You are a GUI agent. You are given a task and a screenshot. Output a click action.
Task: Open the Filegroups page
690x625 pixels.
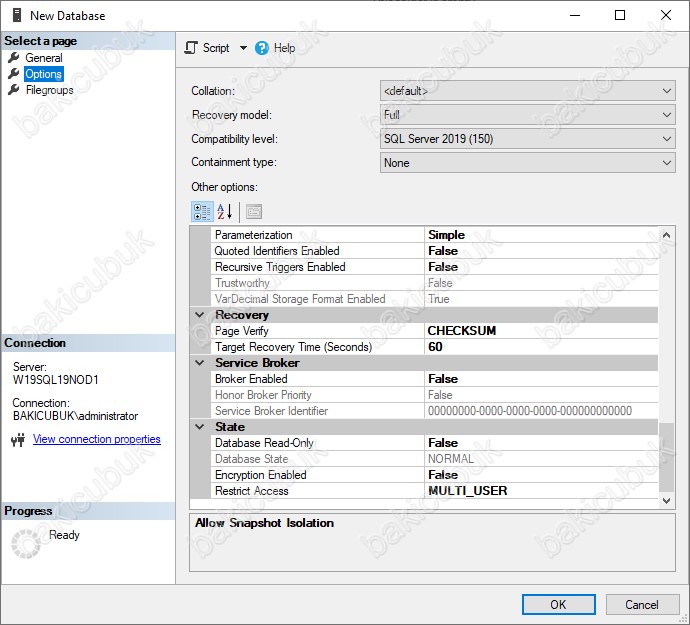[49, 90]
